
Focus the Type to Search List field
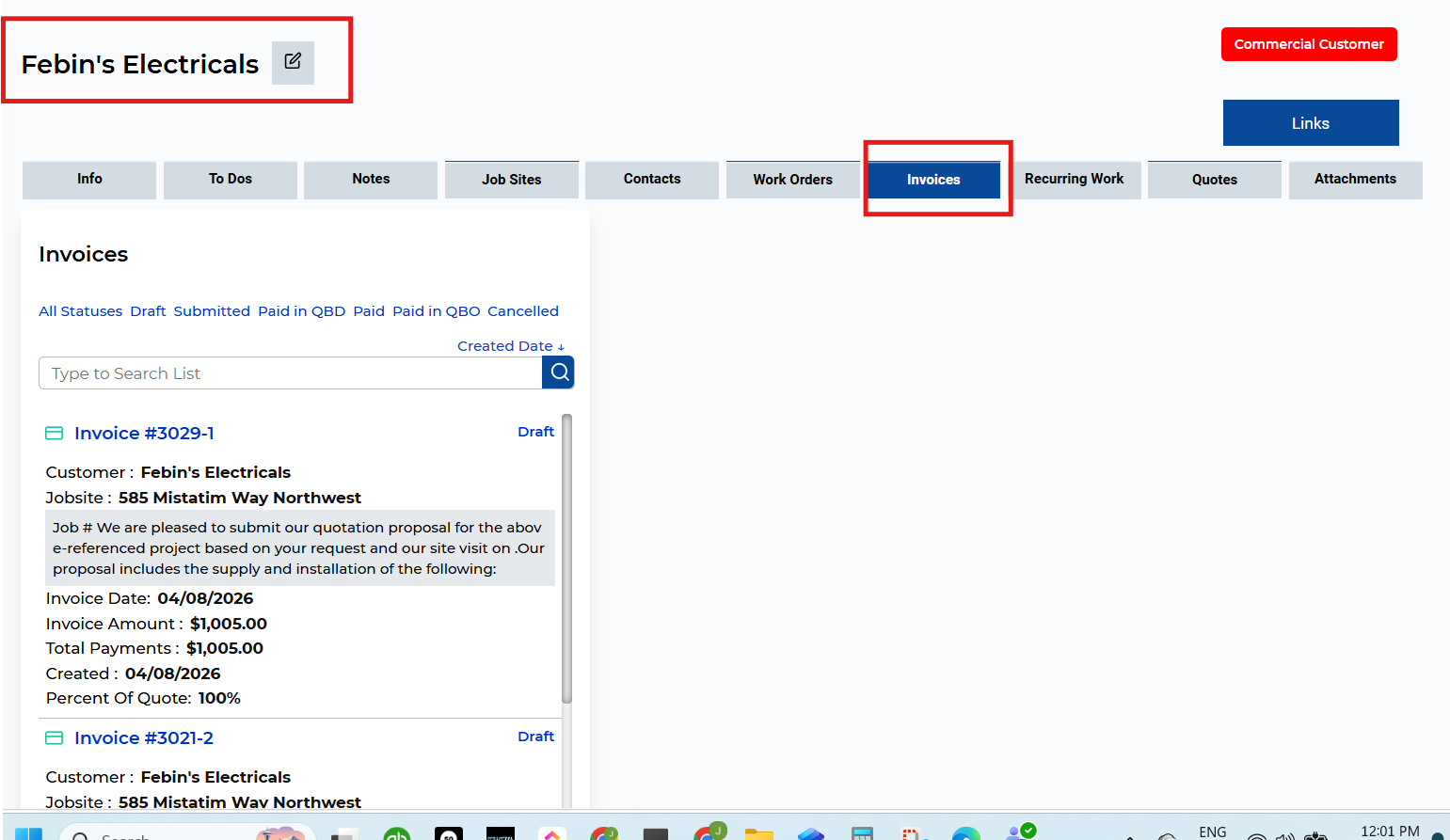pyautogui.click(x=290, y=373)
